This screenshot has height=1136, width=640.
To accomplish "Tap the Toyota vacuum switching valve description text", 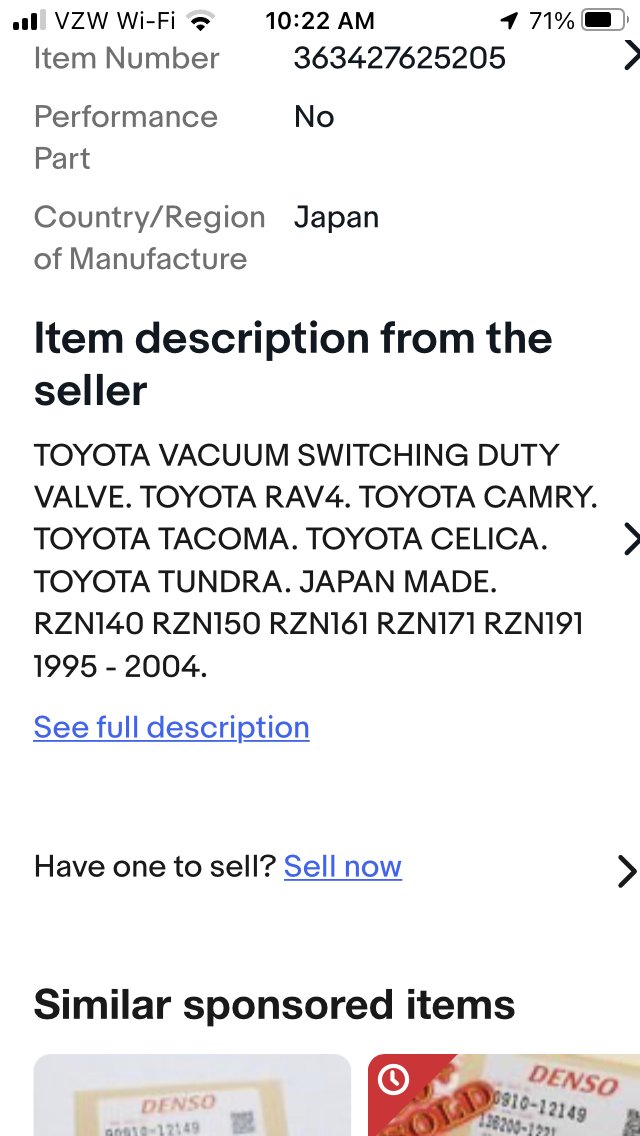I will pos(316,561).
